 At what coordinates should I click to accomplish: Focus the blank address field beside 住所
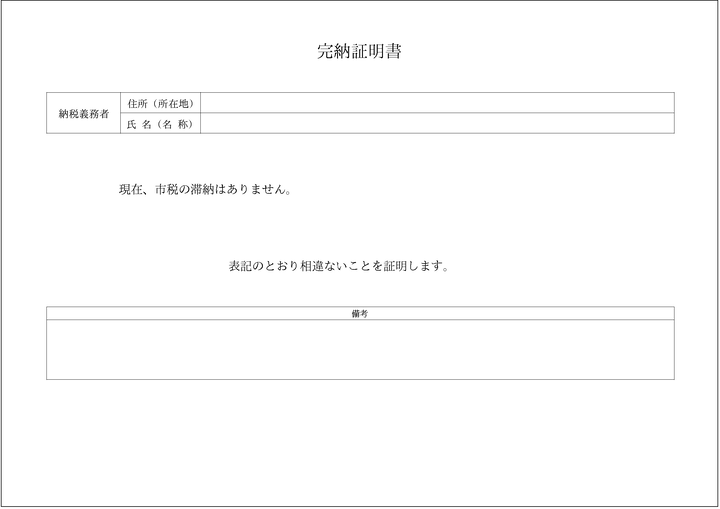tap(437, 103)
